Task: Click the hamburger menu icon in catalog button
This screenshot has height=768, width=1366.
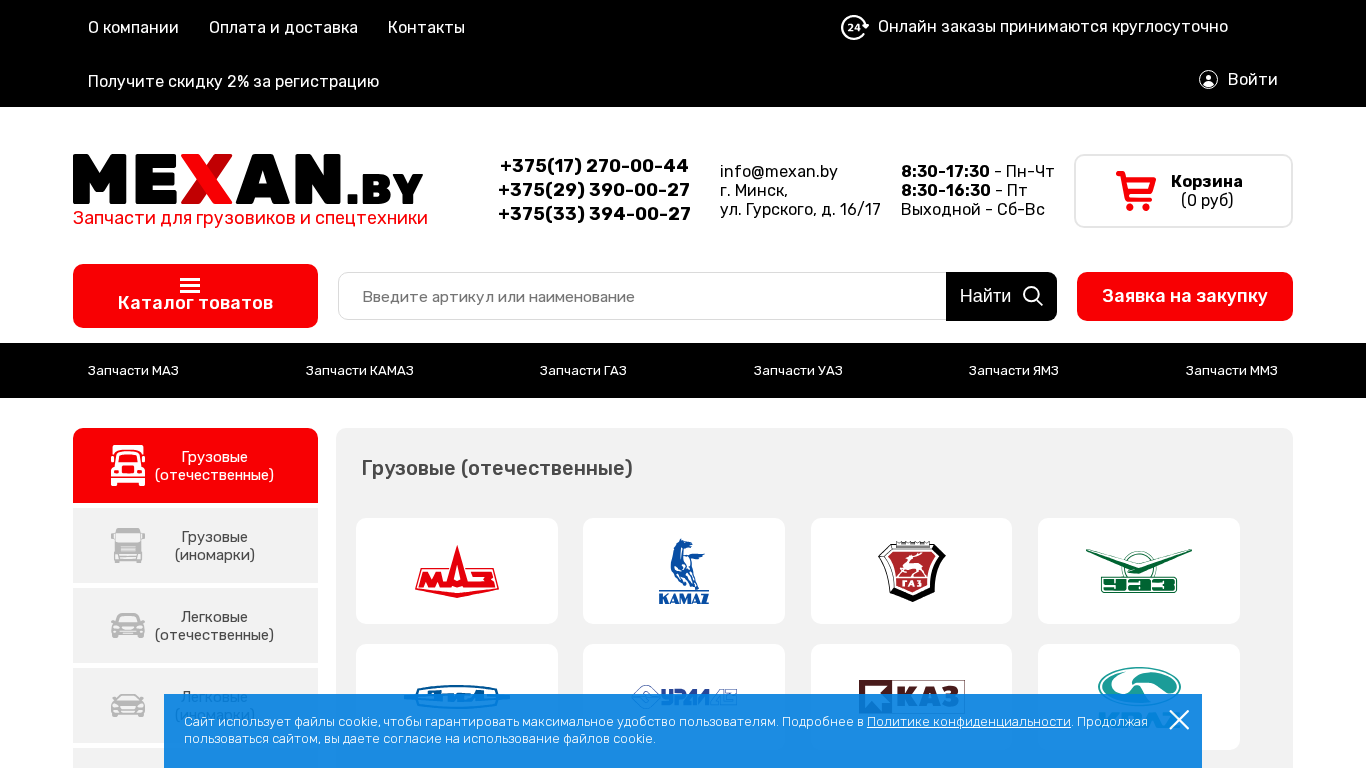Action: coord(190,285)
